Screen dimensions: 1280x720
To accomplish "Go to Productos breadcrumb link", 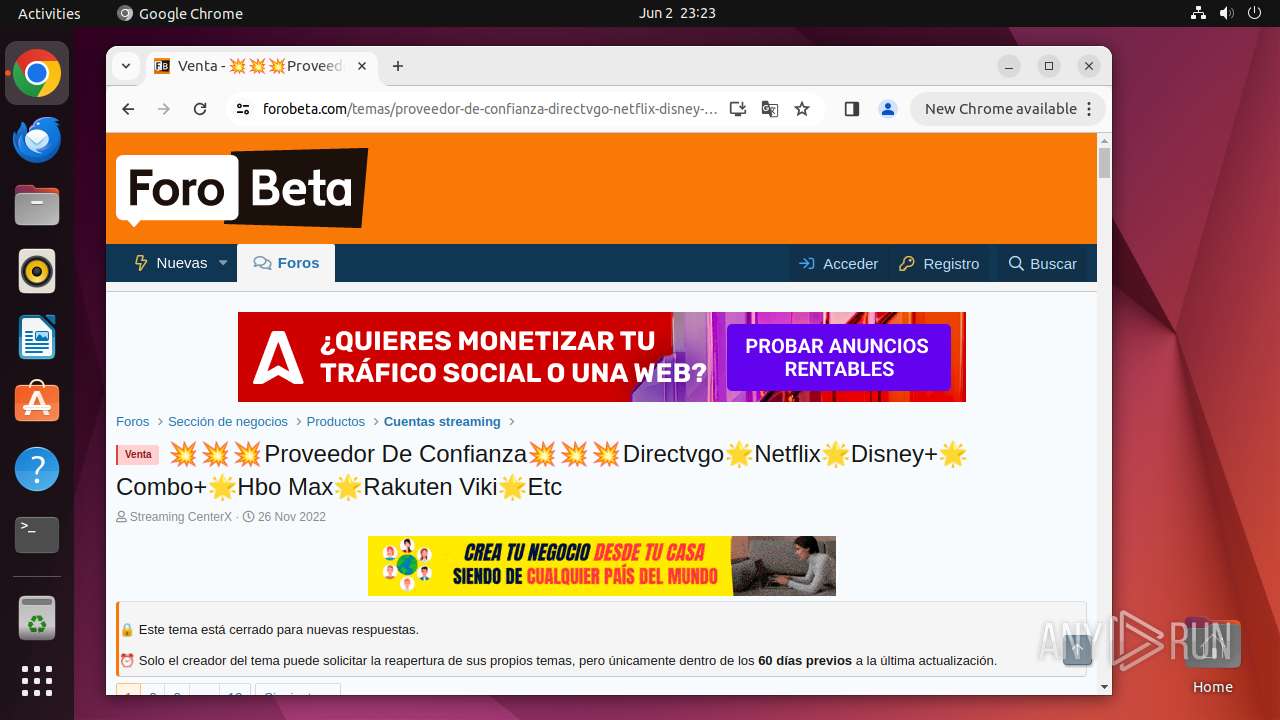I will 336,422.
